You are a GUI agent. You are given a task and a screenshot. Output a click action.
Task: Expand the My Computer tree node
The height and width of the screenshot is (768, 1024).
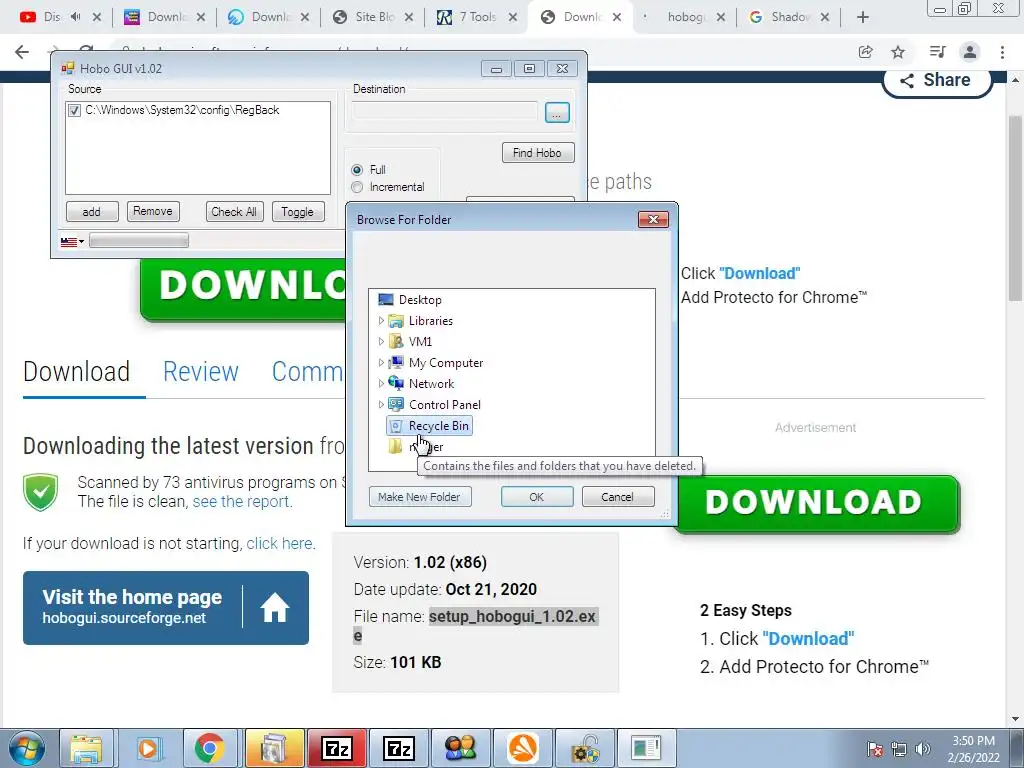[x=381, y=362]
